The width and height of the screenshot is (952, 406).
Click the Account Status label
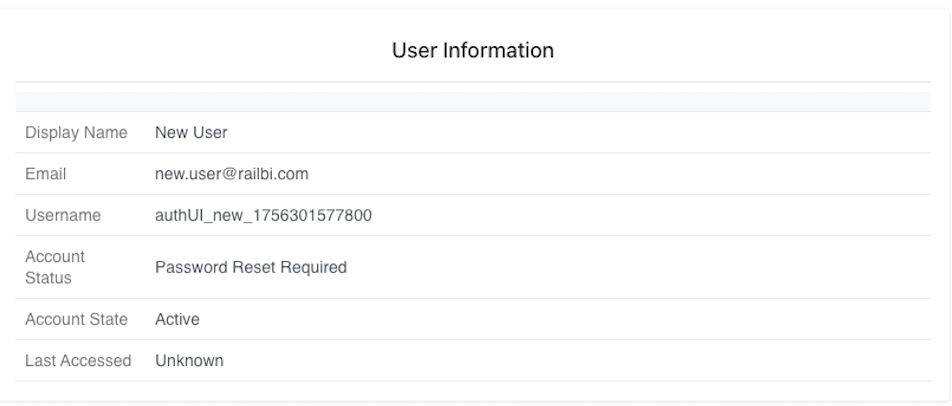pos(55,267)
